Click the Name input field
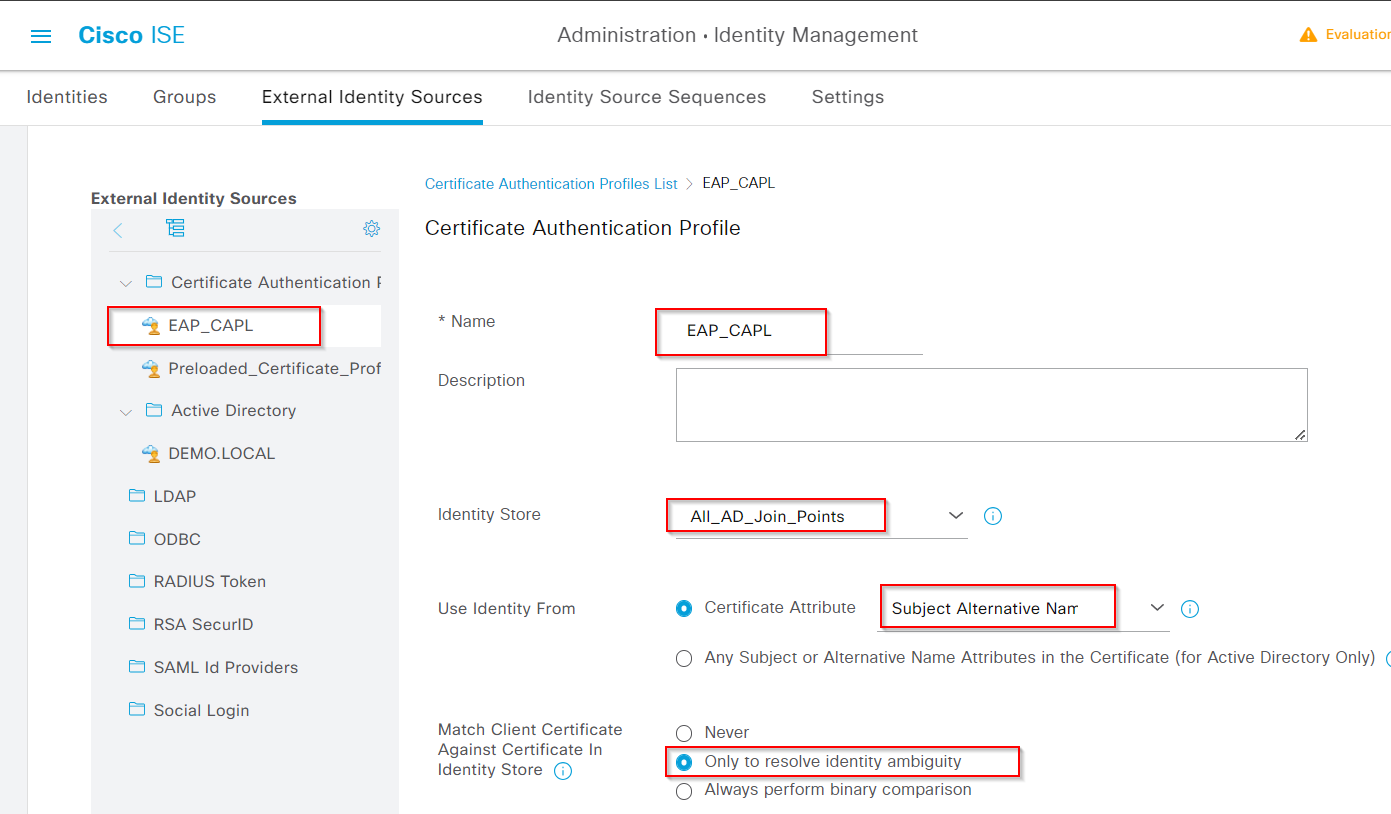 point(800,331)
